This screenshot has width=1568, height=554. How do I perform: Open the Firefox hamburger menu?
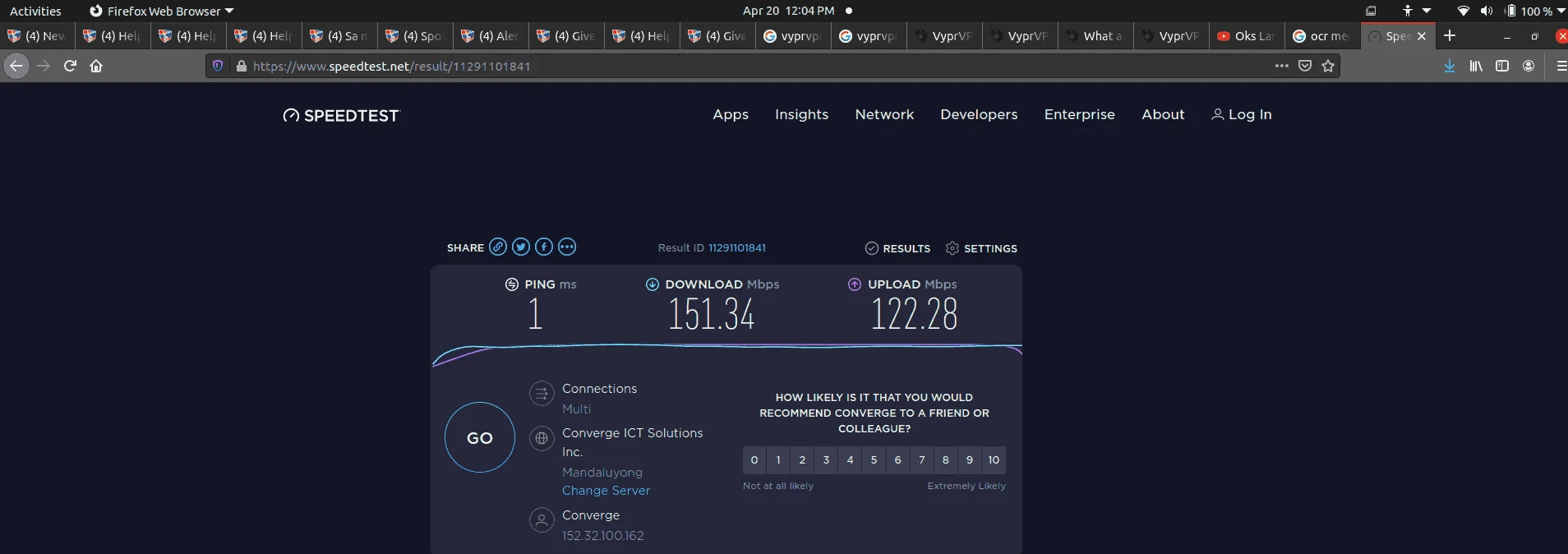click(x=1561, y=66)
